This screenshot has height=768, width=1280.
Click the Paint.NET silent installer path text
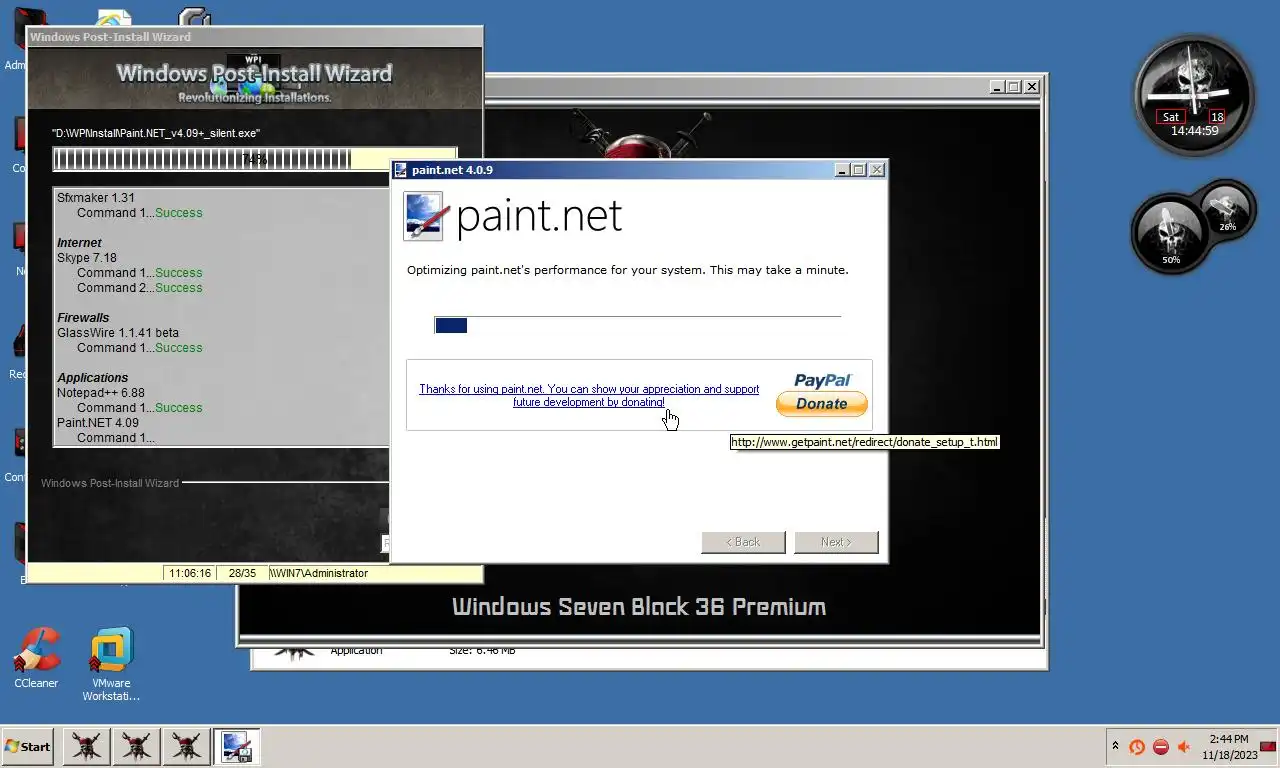[x=157, y=133]
